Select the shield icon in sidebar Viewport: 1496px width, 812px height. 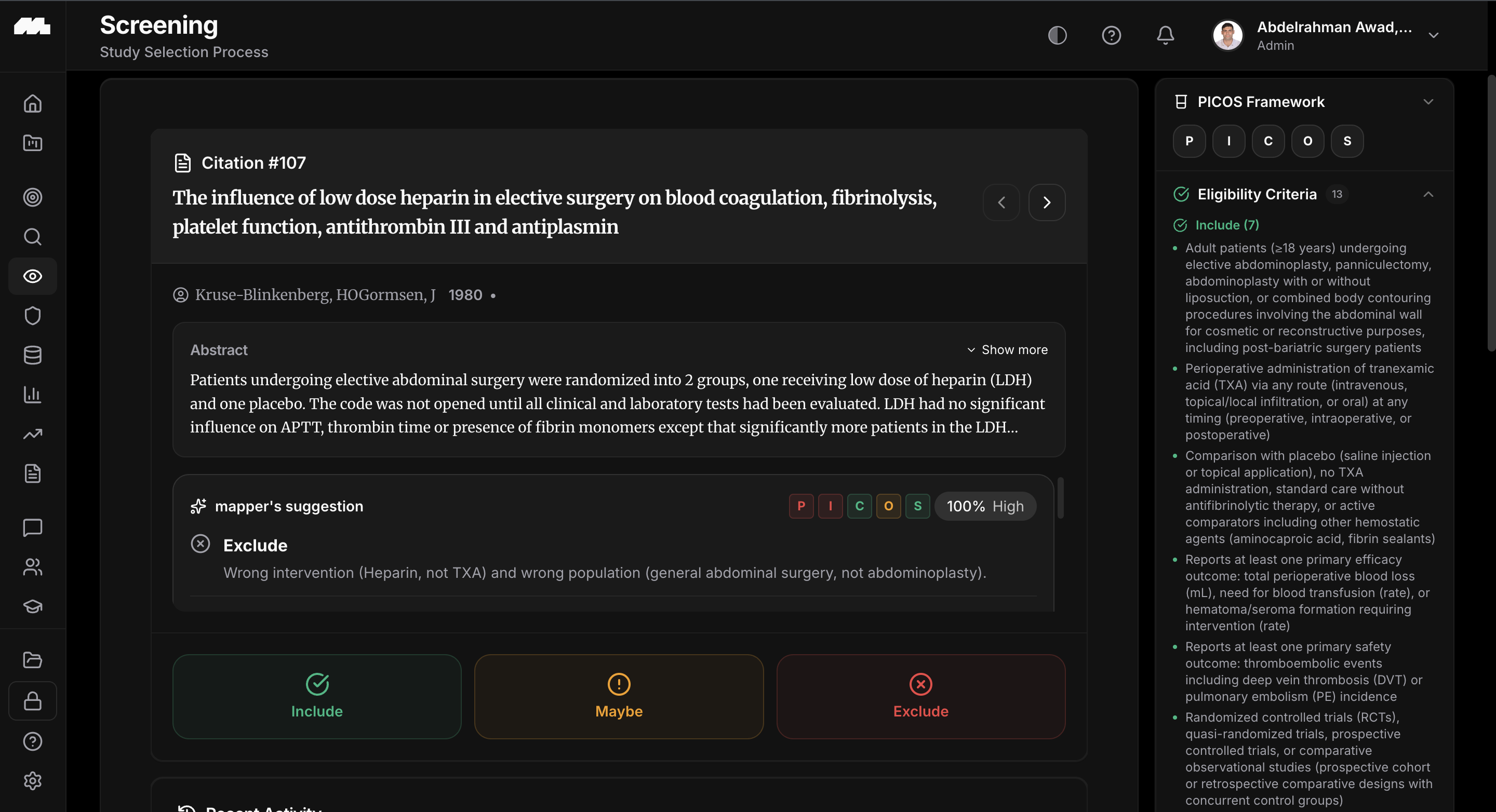(x=33, y=316)
